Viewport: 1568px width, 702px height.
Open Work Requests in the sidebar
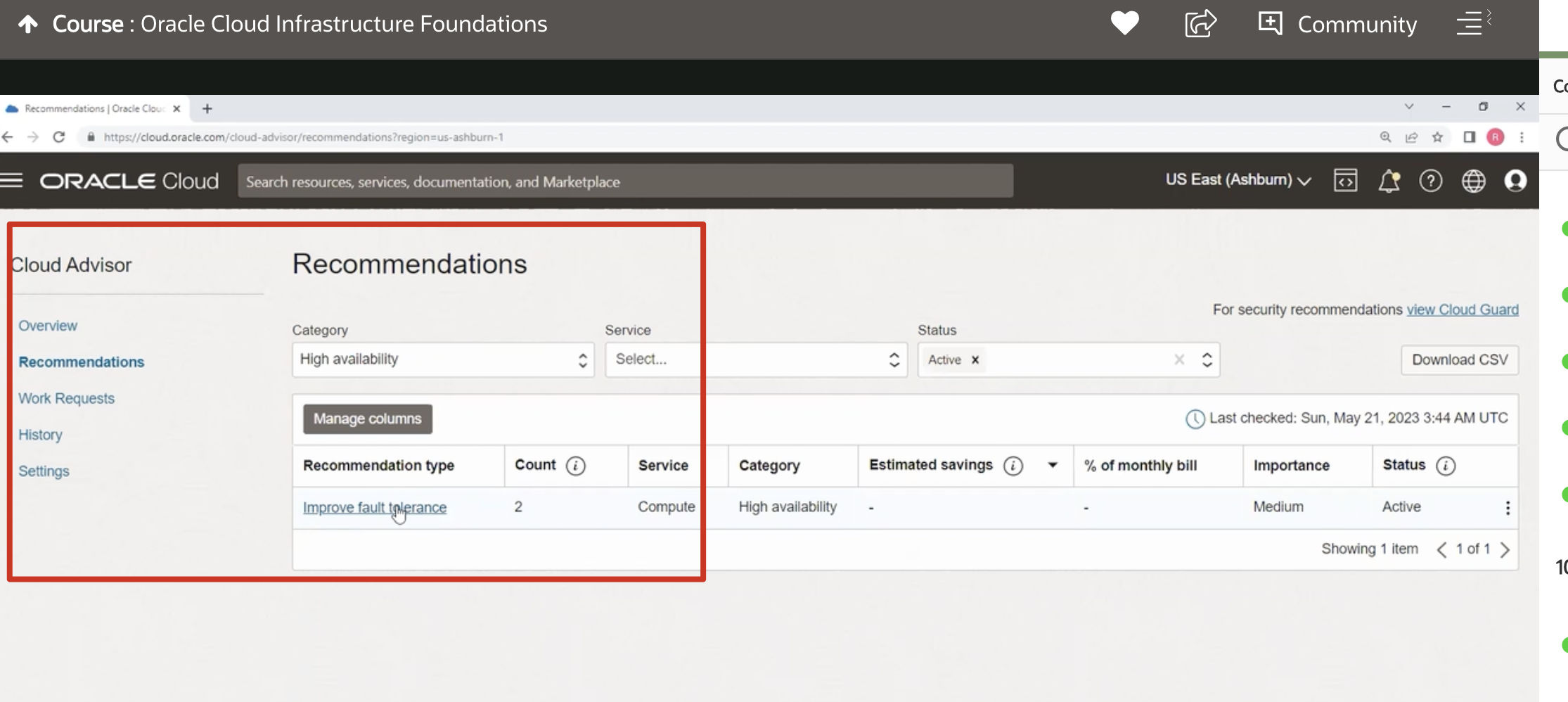tap(66, 398)
